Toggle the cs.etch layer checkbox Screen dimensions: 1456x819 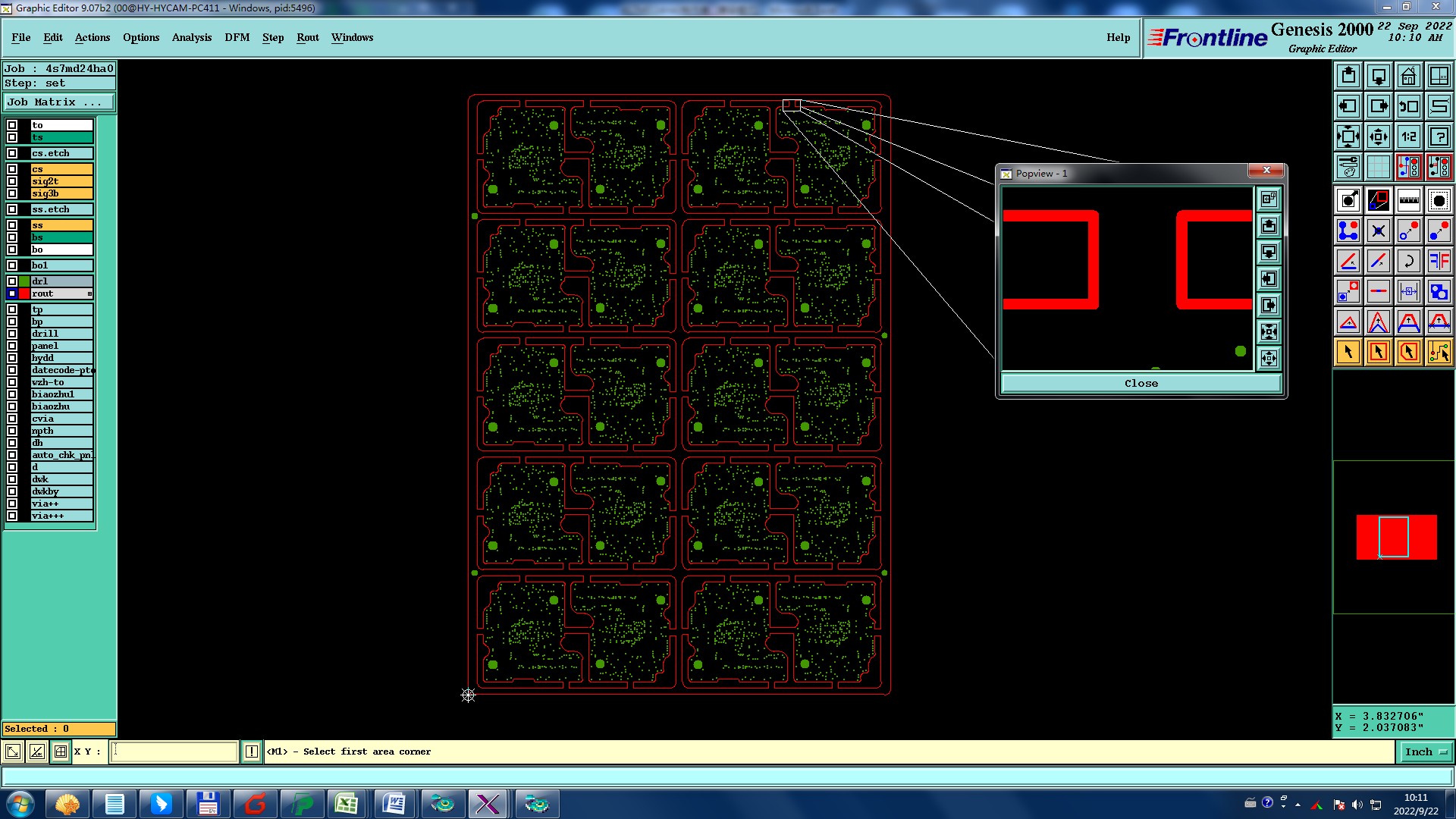12,153
